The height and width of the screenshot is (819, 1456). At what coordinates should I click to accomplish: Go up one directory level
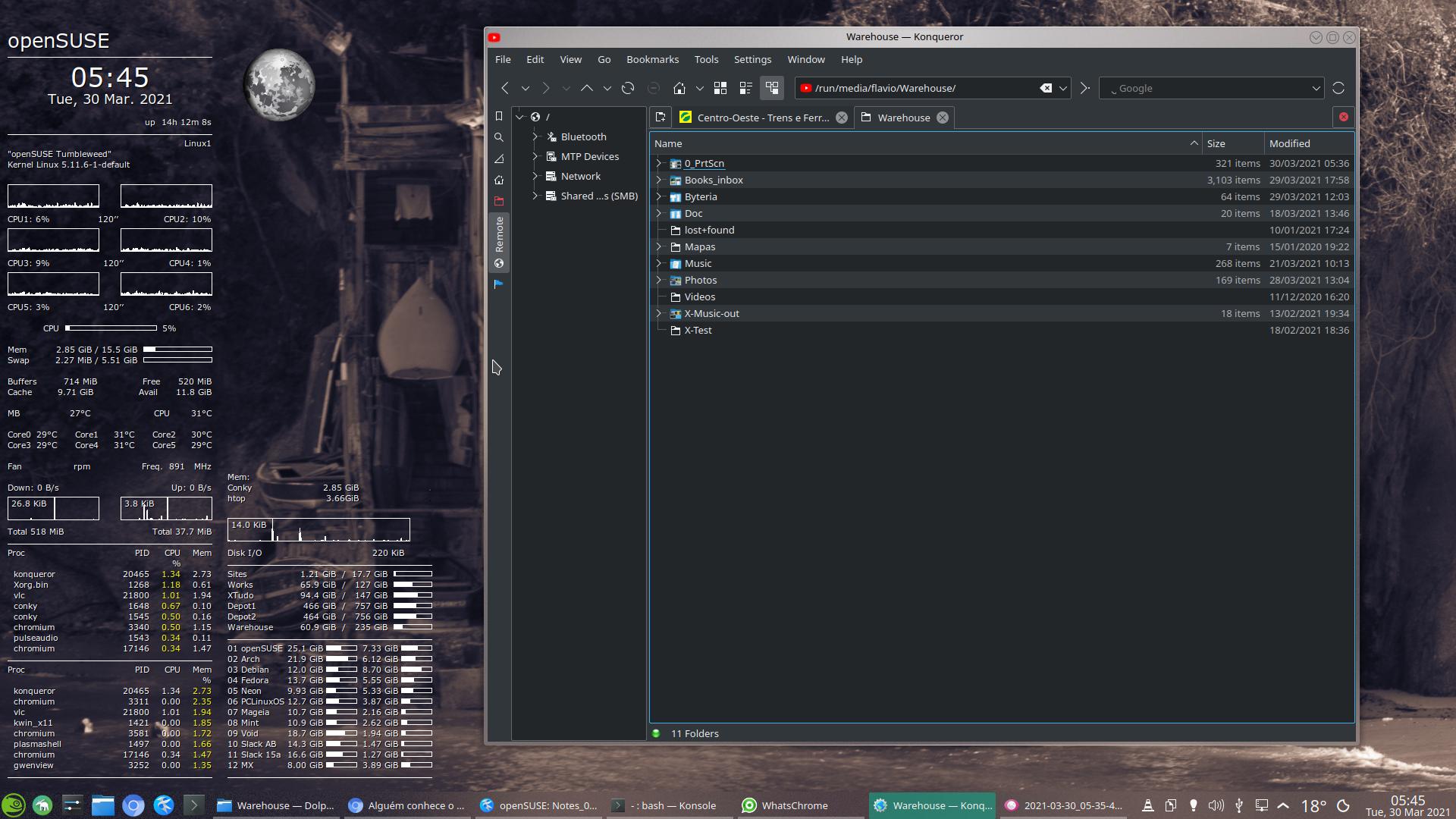point(587,88)
